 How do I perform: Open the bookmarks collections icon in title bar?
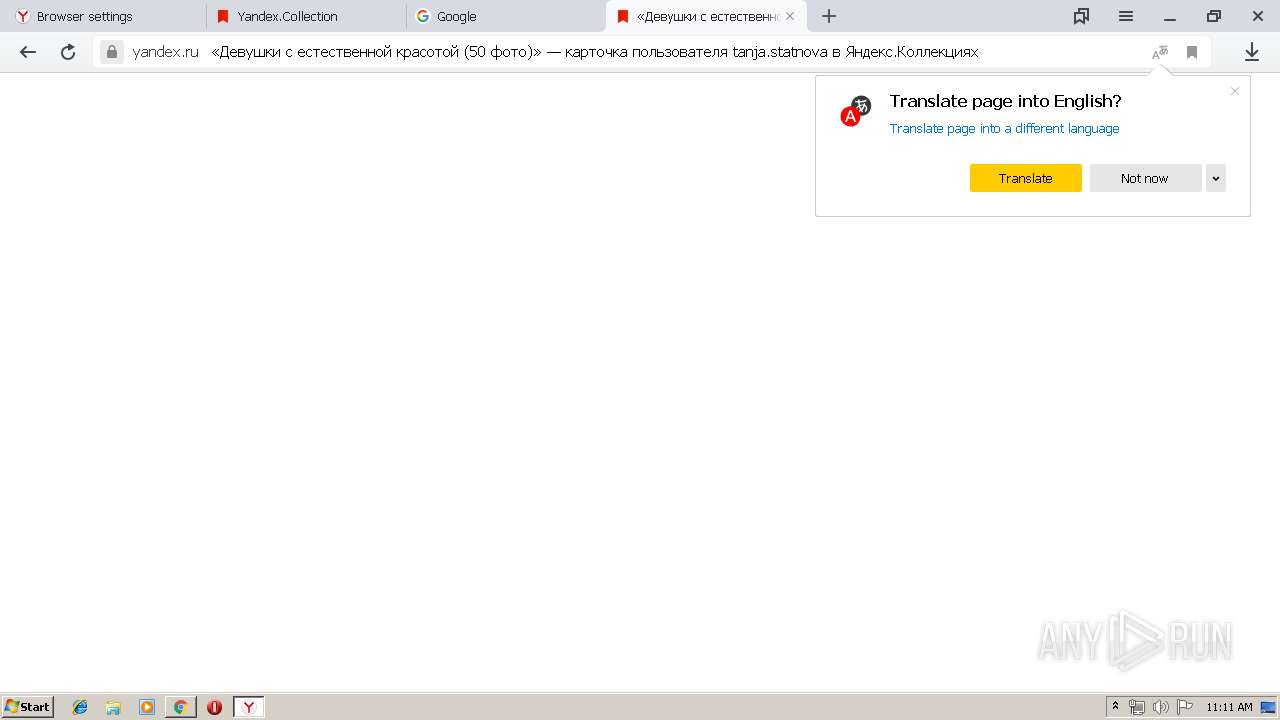1081,16
